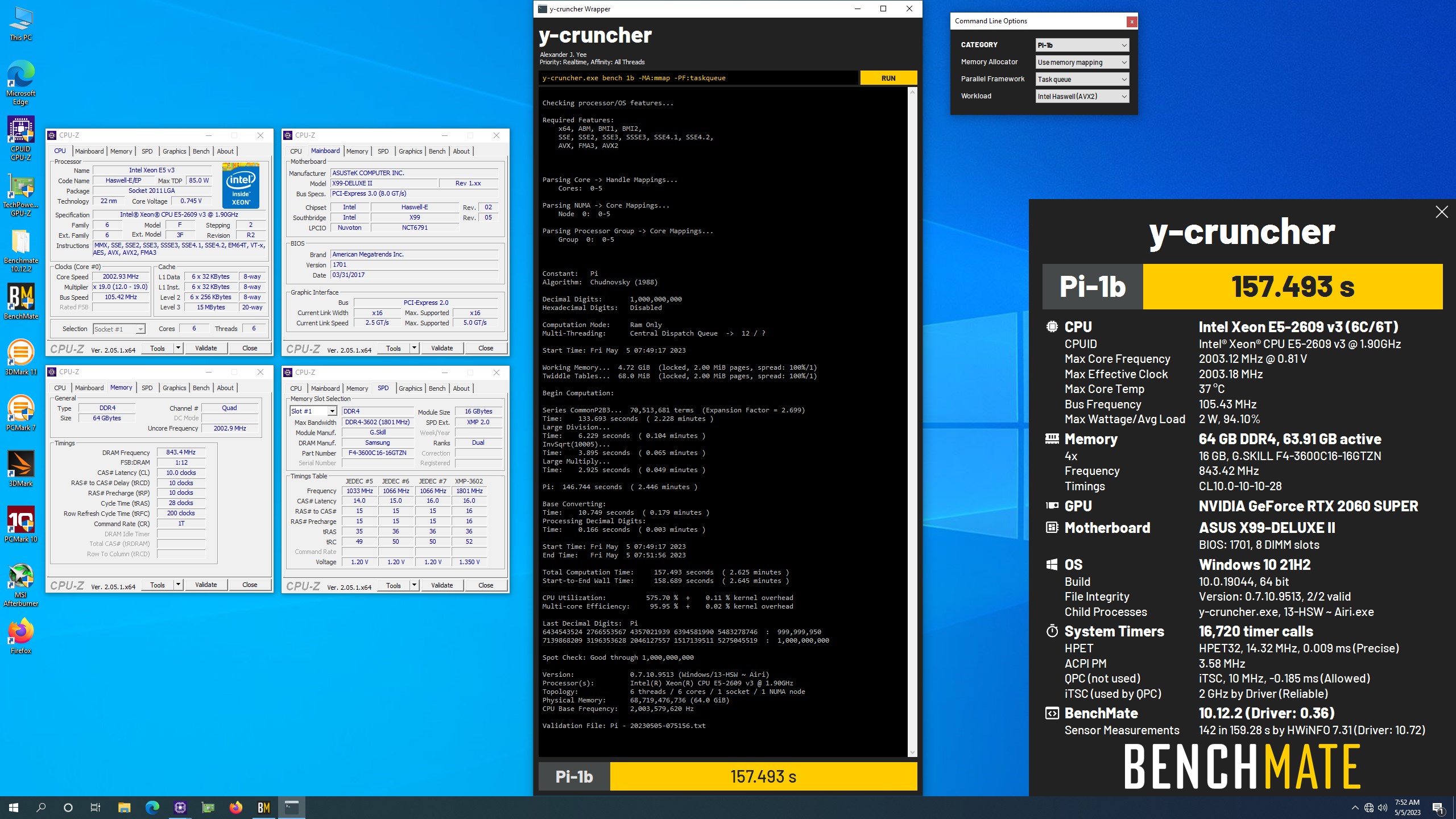1456x819 pixels.
Task: Open Socket #1 selection dropdown
Action: pos(119,329)
